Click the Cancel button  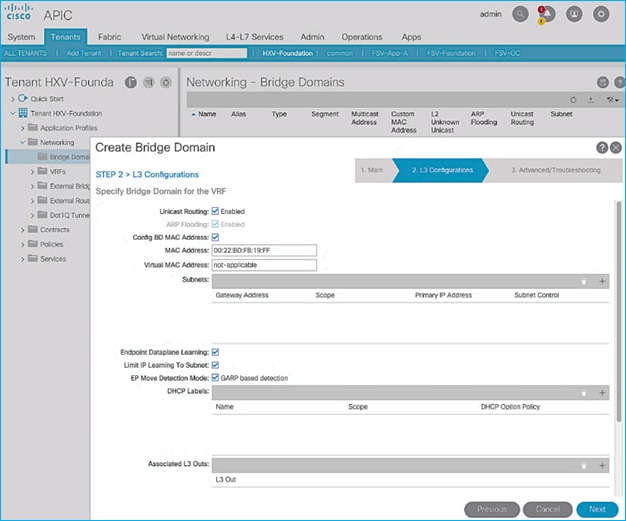coord(547,509)
